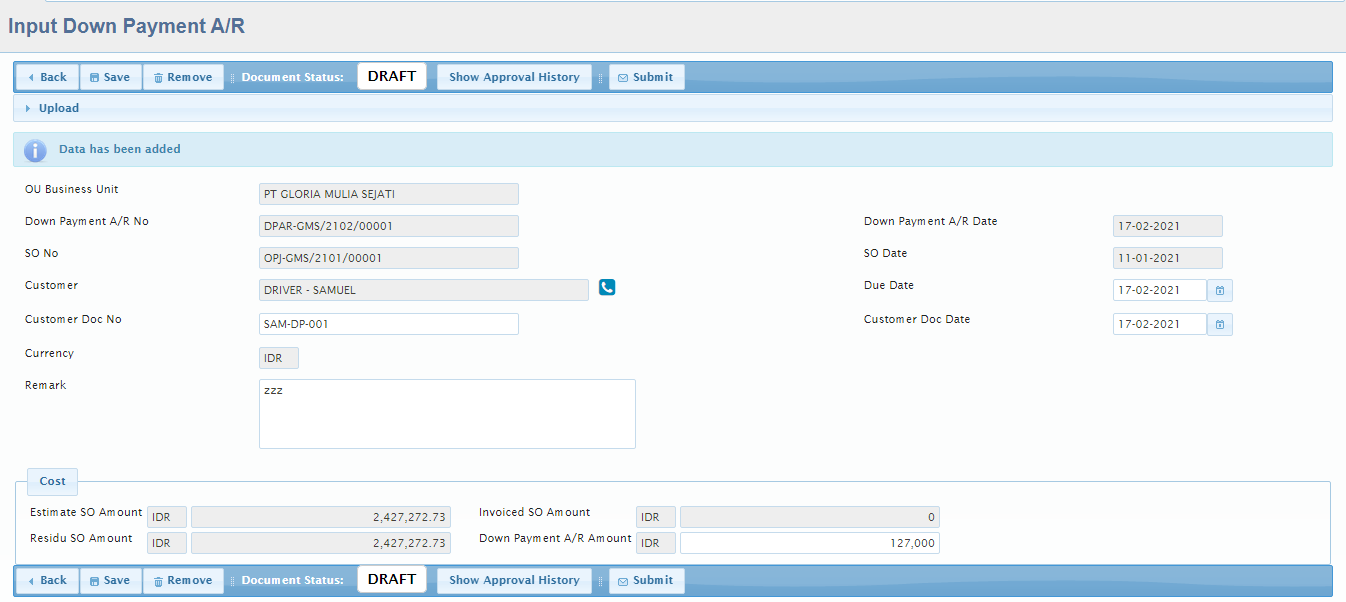1346x602 pixels.
Task: Click the SO No field
Action: pyautogui.click(x=389, y=258)
